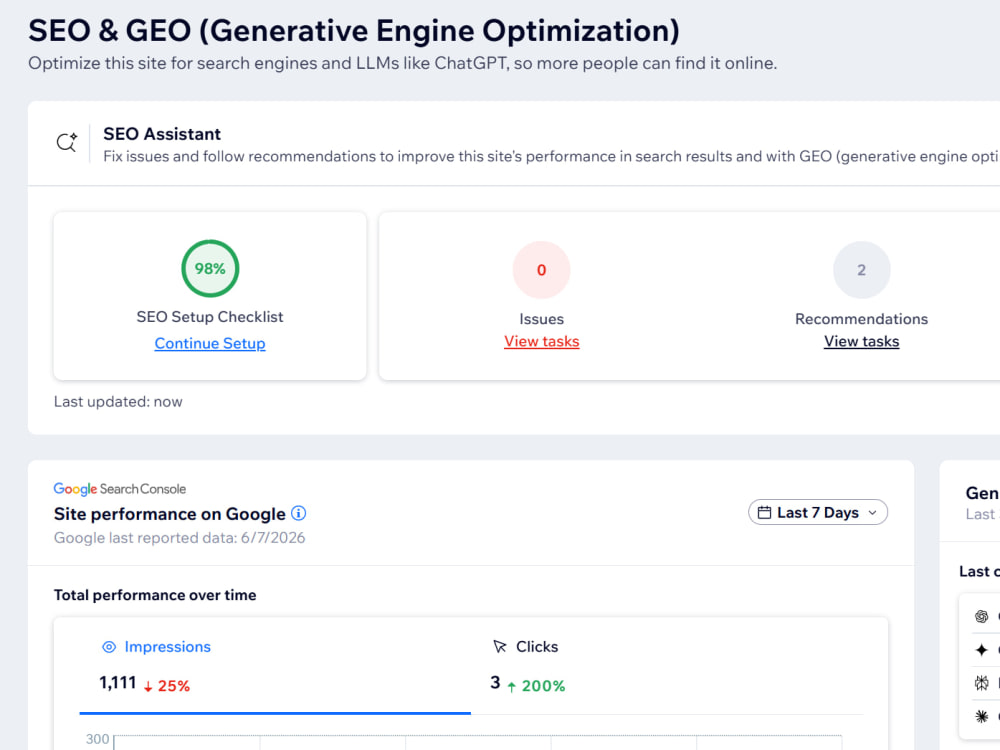Click the eye icon next to Impressions
The width and height of the screenshot is (1000, 750).
pos(109,647)
